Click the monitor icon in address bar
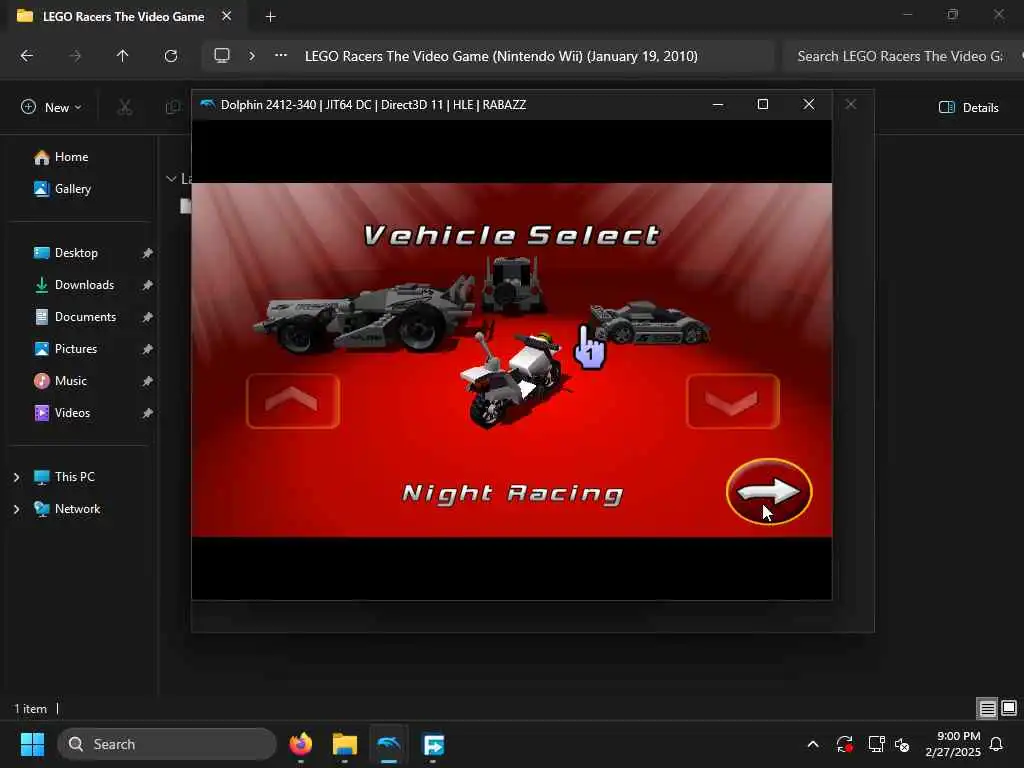 pyautogui.click(x=222, y=56)
